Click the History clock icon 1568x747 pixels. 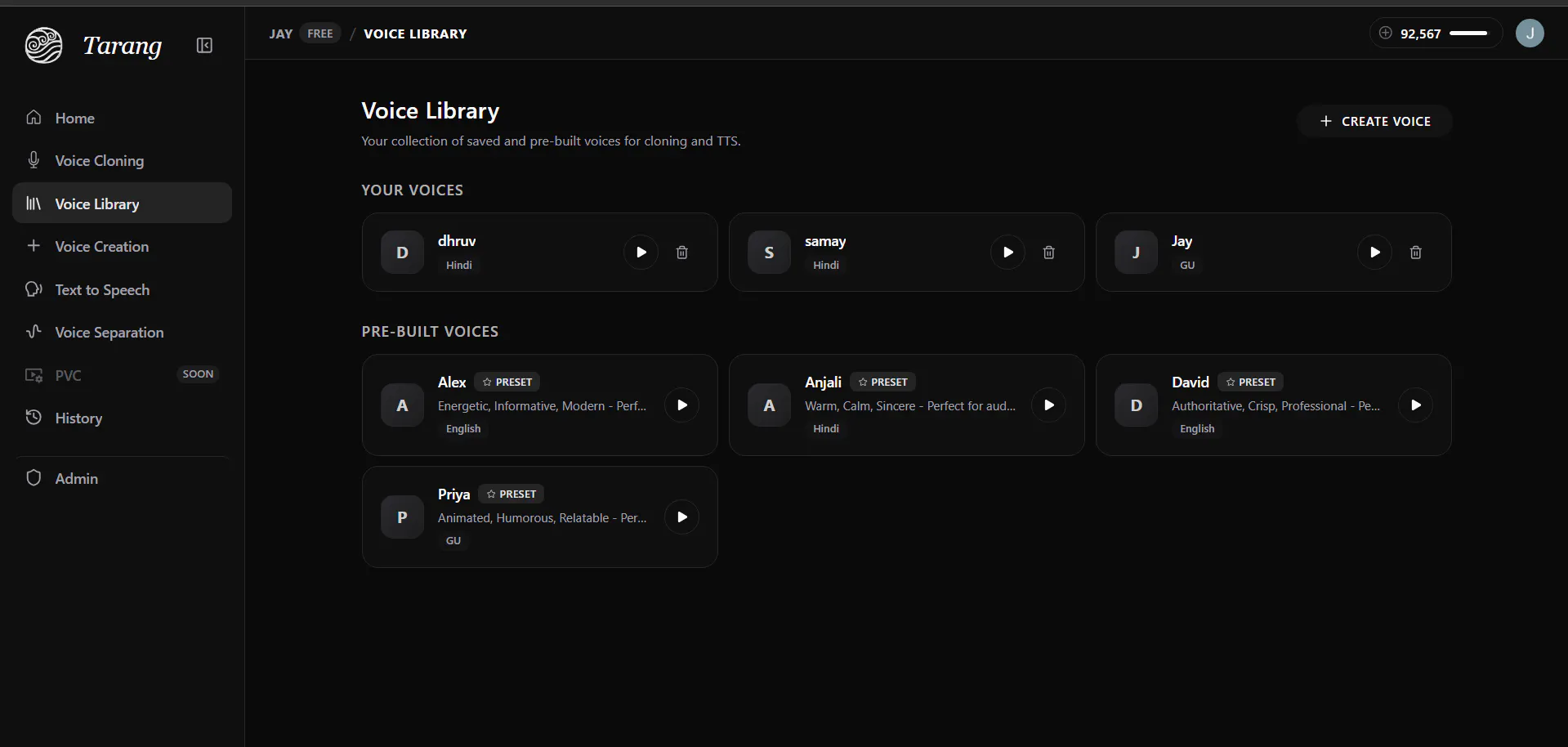[x=34, y=417]
